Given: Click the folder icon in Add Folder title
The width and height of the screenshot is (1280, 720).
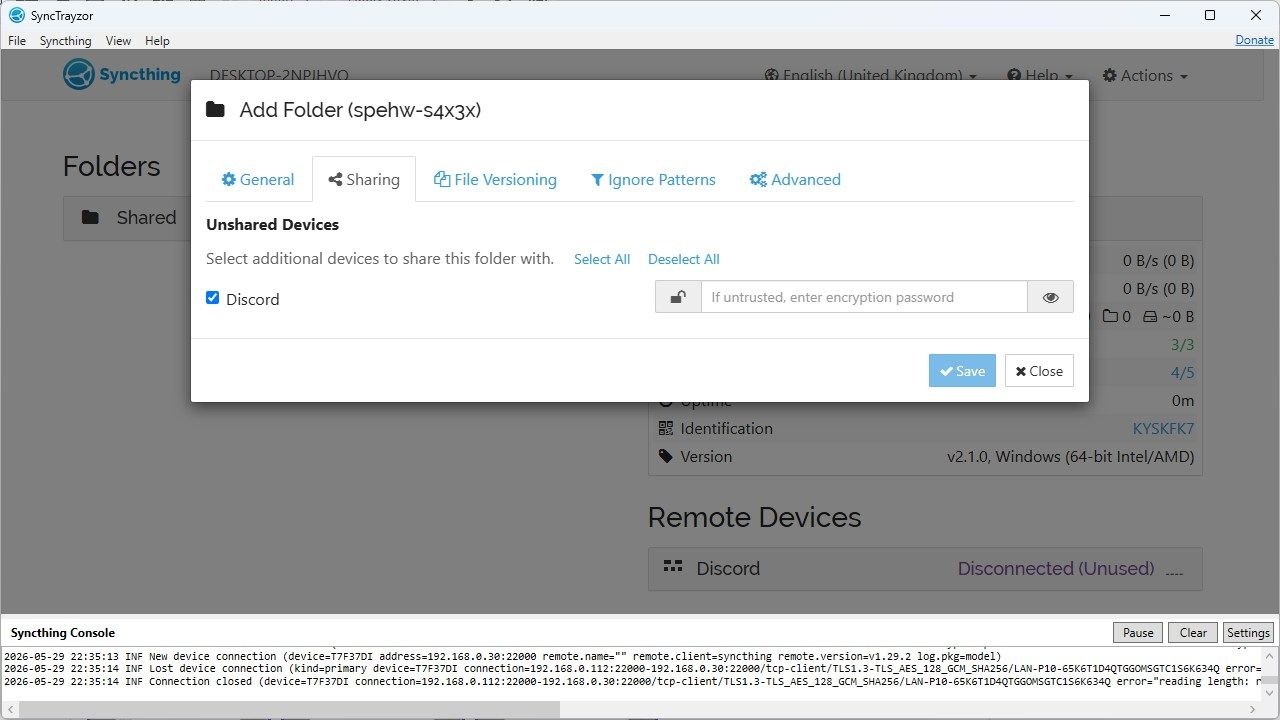Looking at the screenshot, I should [x=215, y=110].
